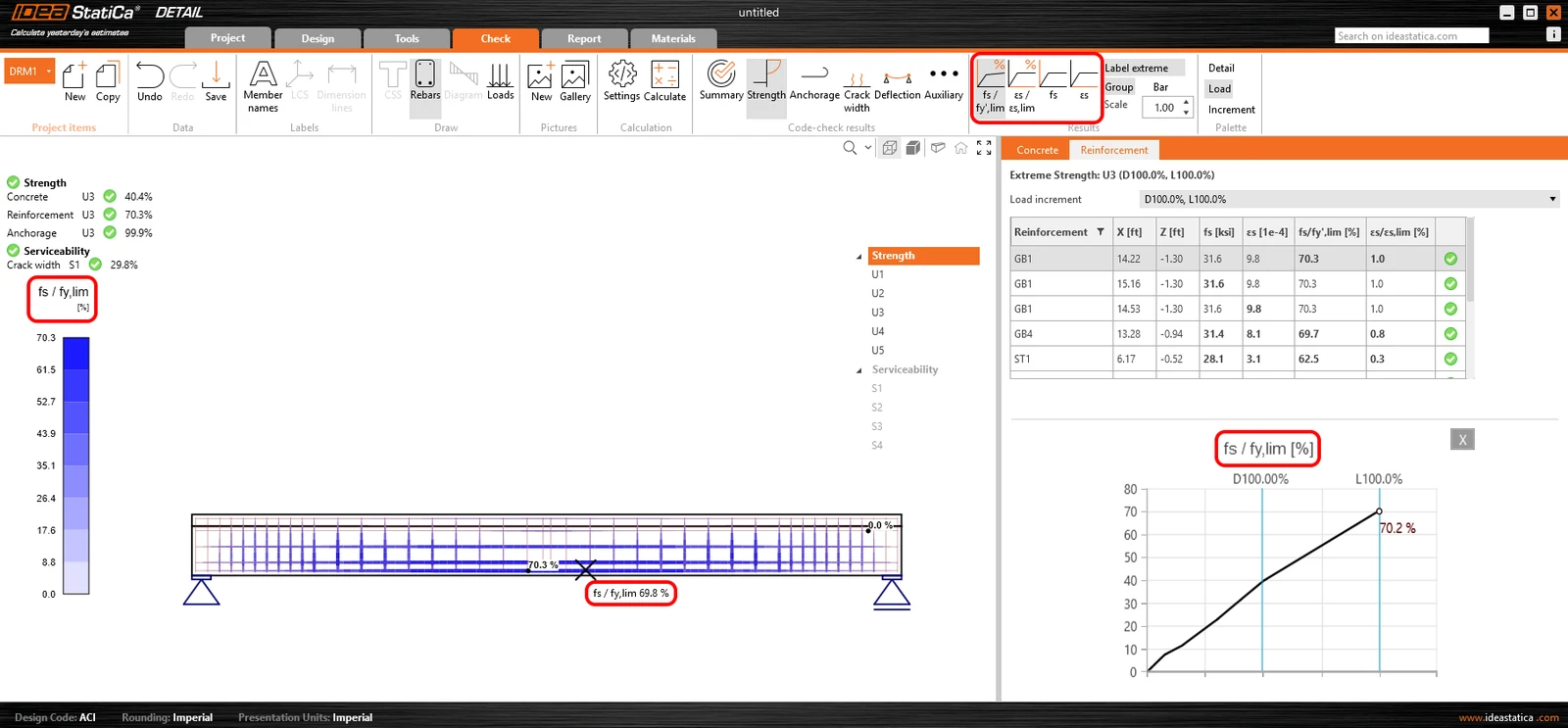Open calculation Settings

tap(621, 81)
